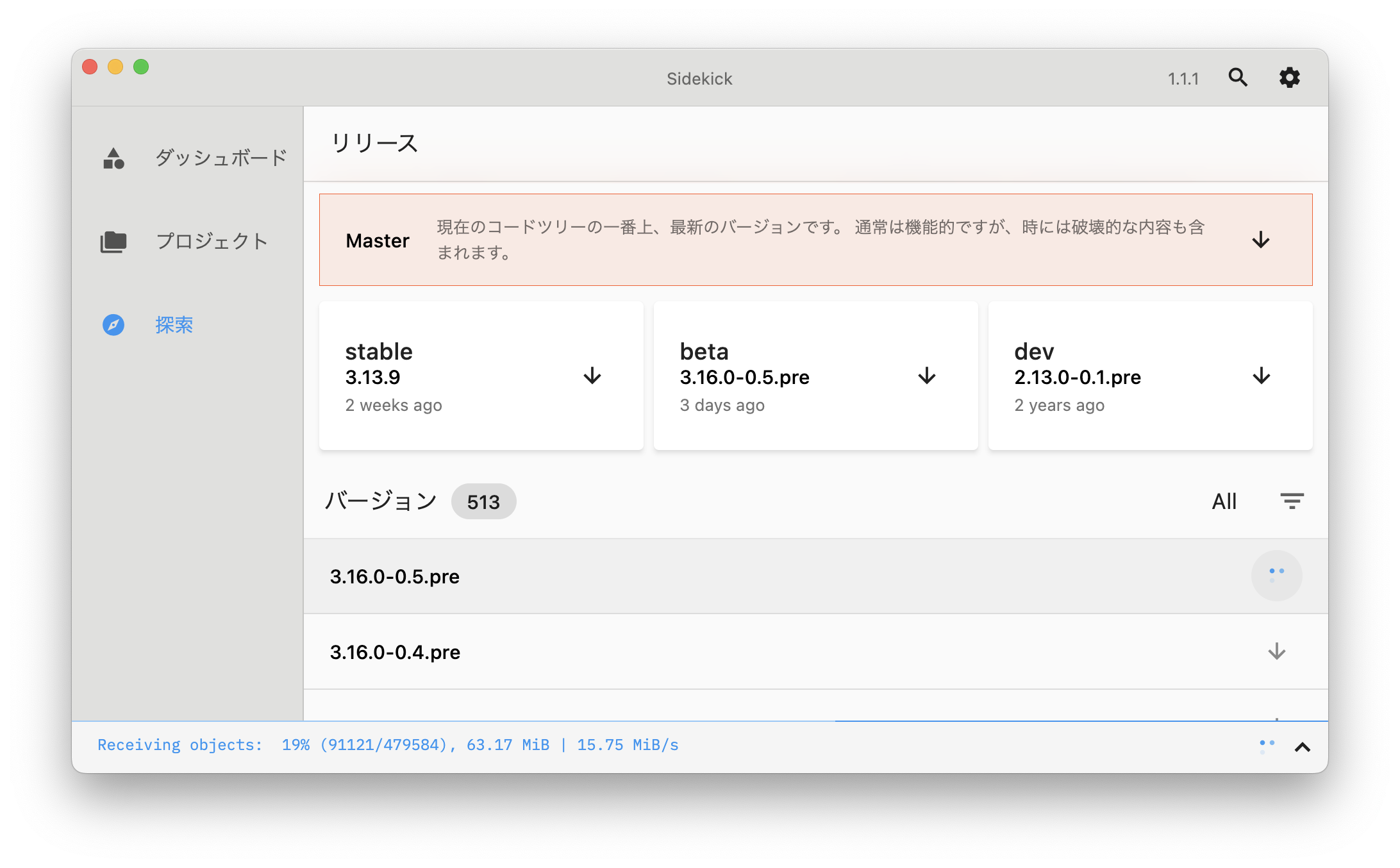This screenshot has width=1400, height=868.
Task: Download the beta 3.16.0-0.5.pre release
Action: [926, 376]
